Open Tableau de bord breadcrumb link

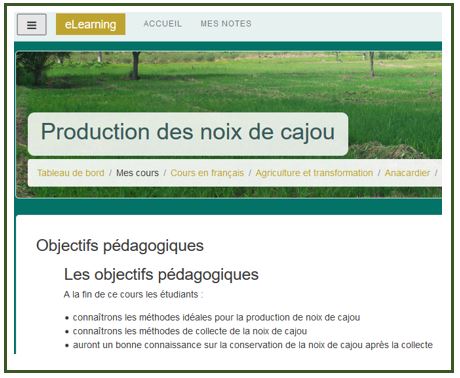(x=71, y=173)
